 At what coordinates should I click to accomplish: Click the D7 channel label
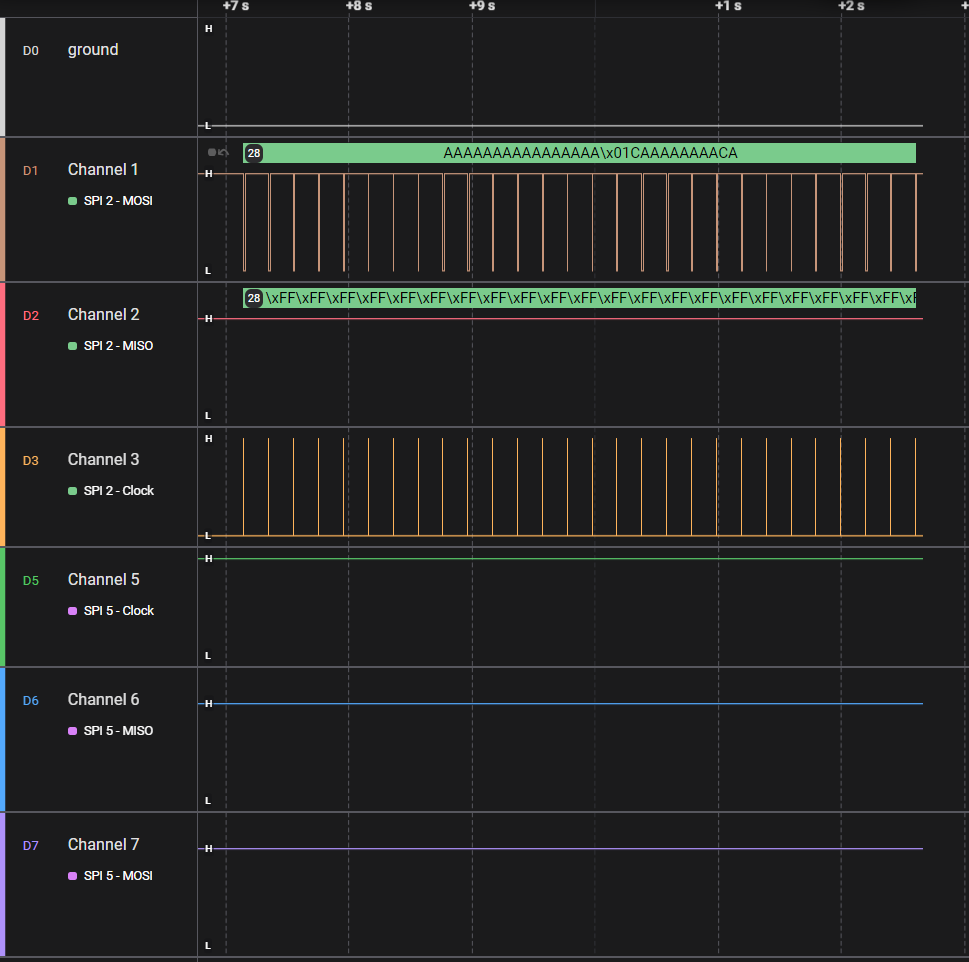click(x=30, y=845)
